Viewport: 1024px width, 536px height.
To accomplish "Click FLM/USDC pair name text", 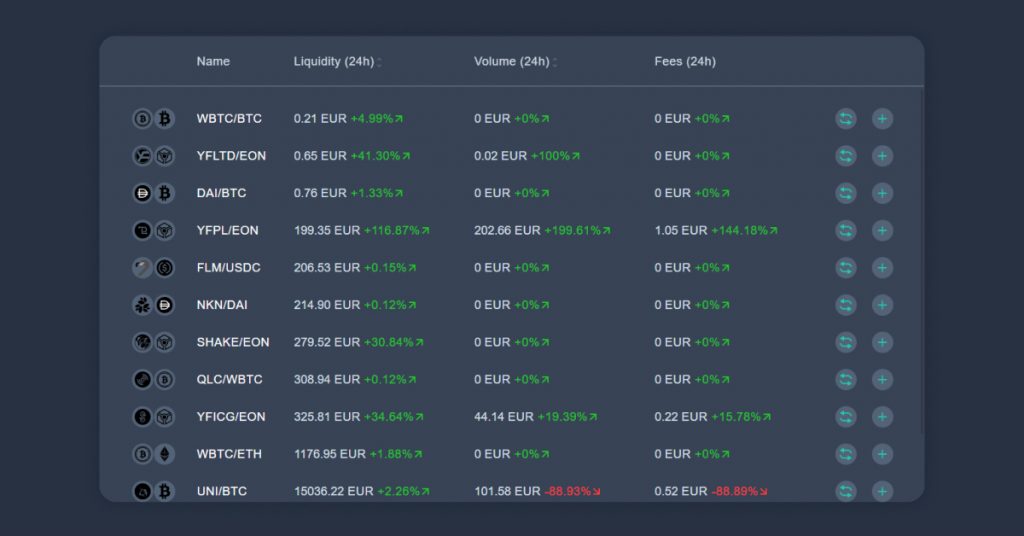I will tap(229, 268).
